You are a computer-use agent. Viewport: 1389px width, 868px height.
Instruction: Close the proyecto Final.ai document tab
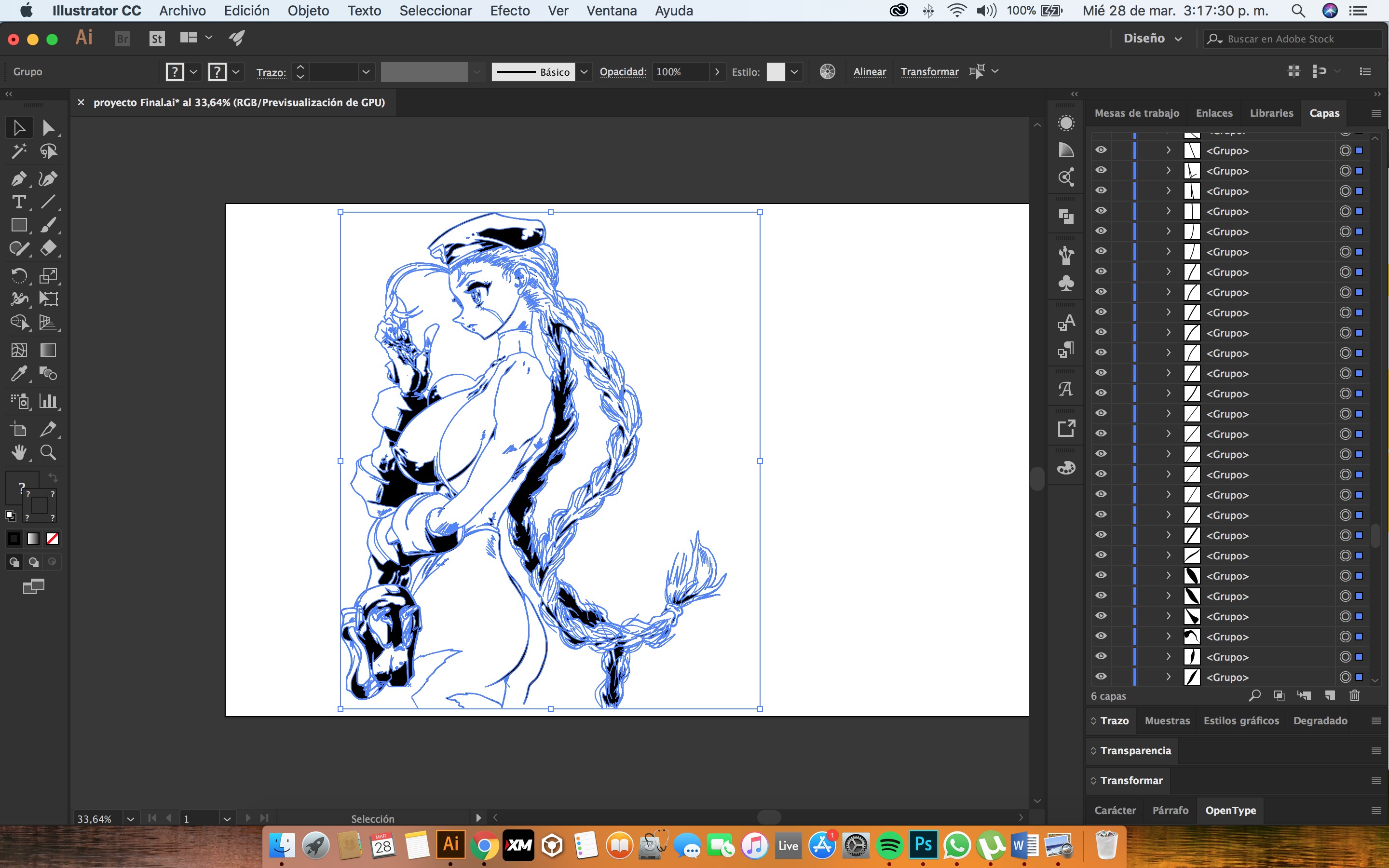click(x=81, y=102)
